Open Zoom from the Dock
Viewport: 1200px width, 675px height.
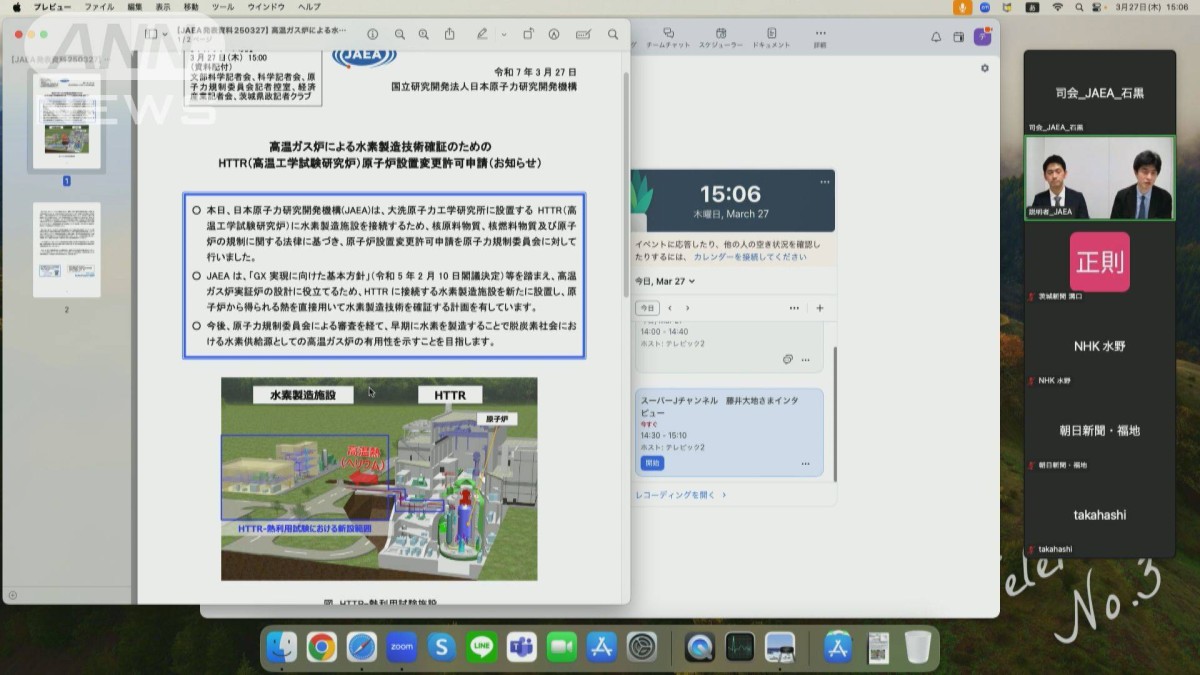[402, 647]
